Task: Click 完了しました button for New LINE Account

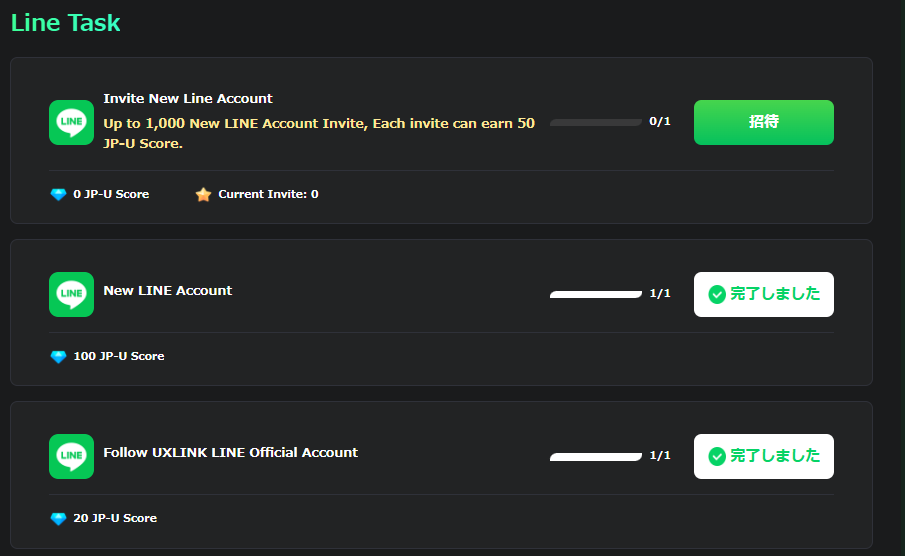Action: [763, 294]
